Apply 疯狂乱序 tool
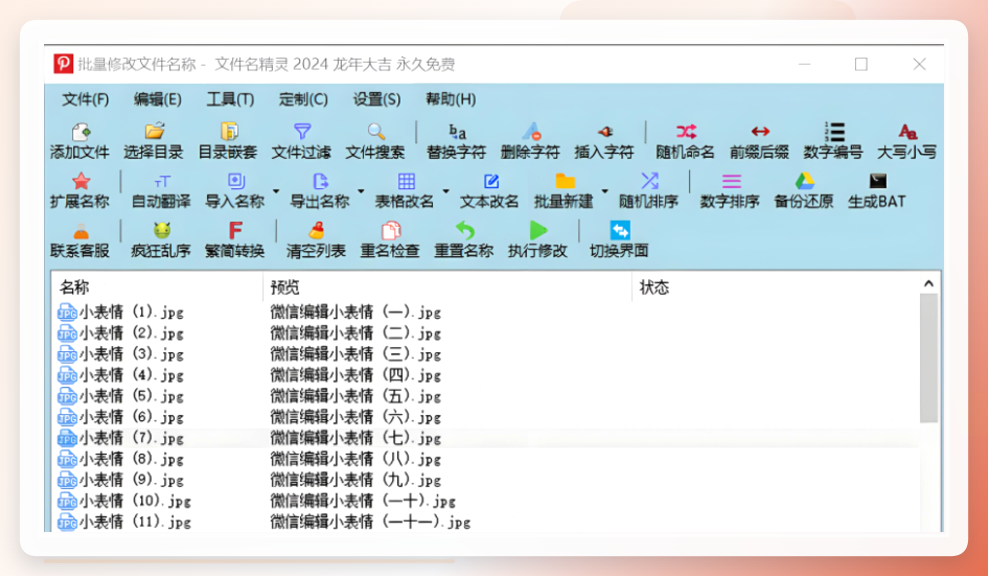988x576 pixels. 161,239
